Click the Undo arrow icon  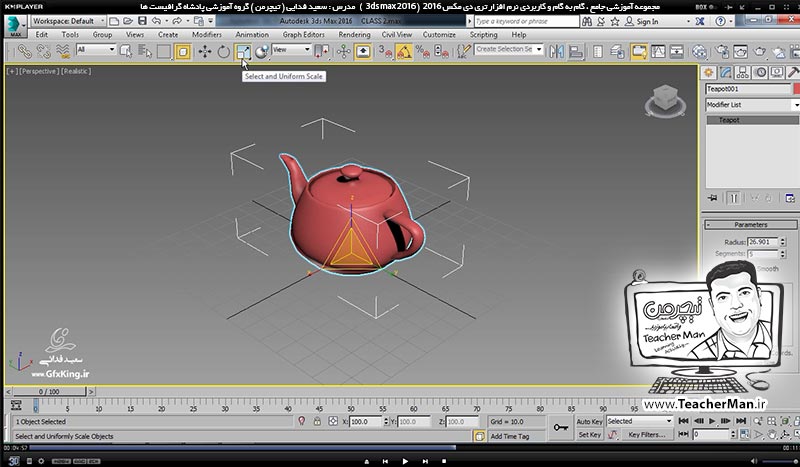(157, 21)
